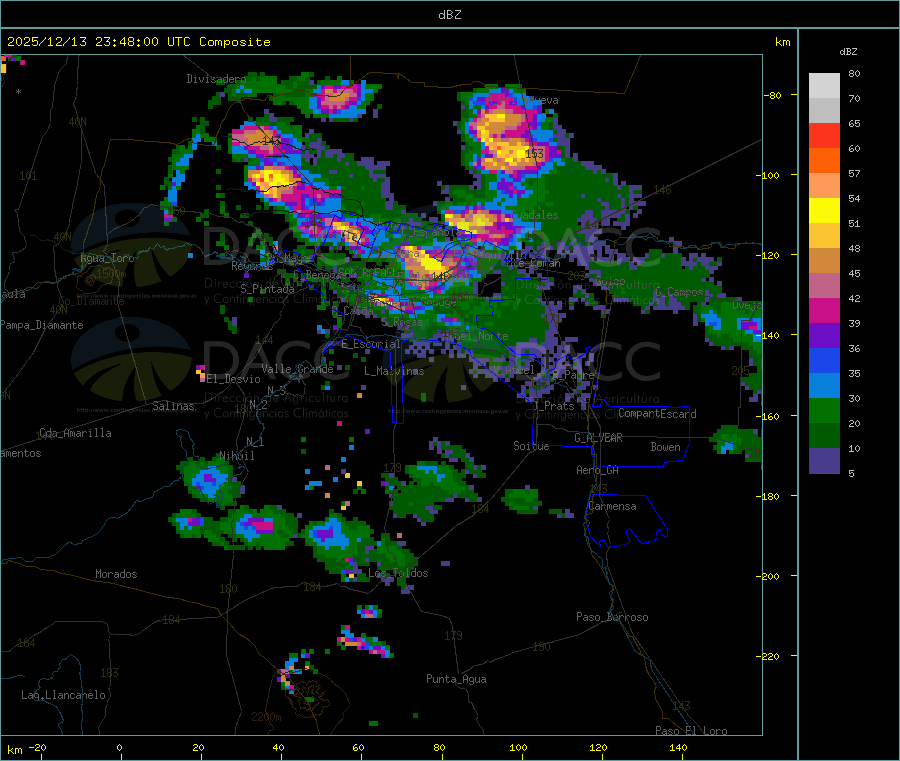
Task: Select the 'G_Campos' label
Action: point(679,292)
